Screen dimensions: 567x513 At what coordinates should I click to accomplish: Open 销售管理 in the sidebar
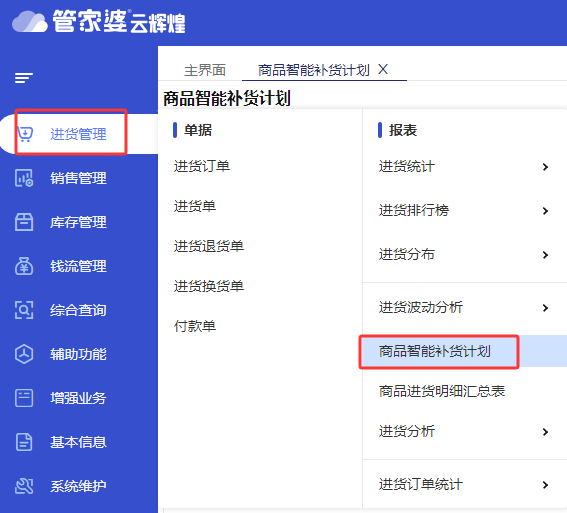click(78, 178)
